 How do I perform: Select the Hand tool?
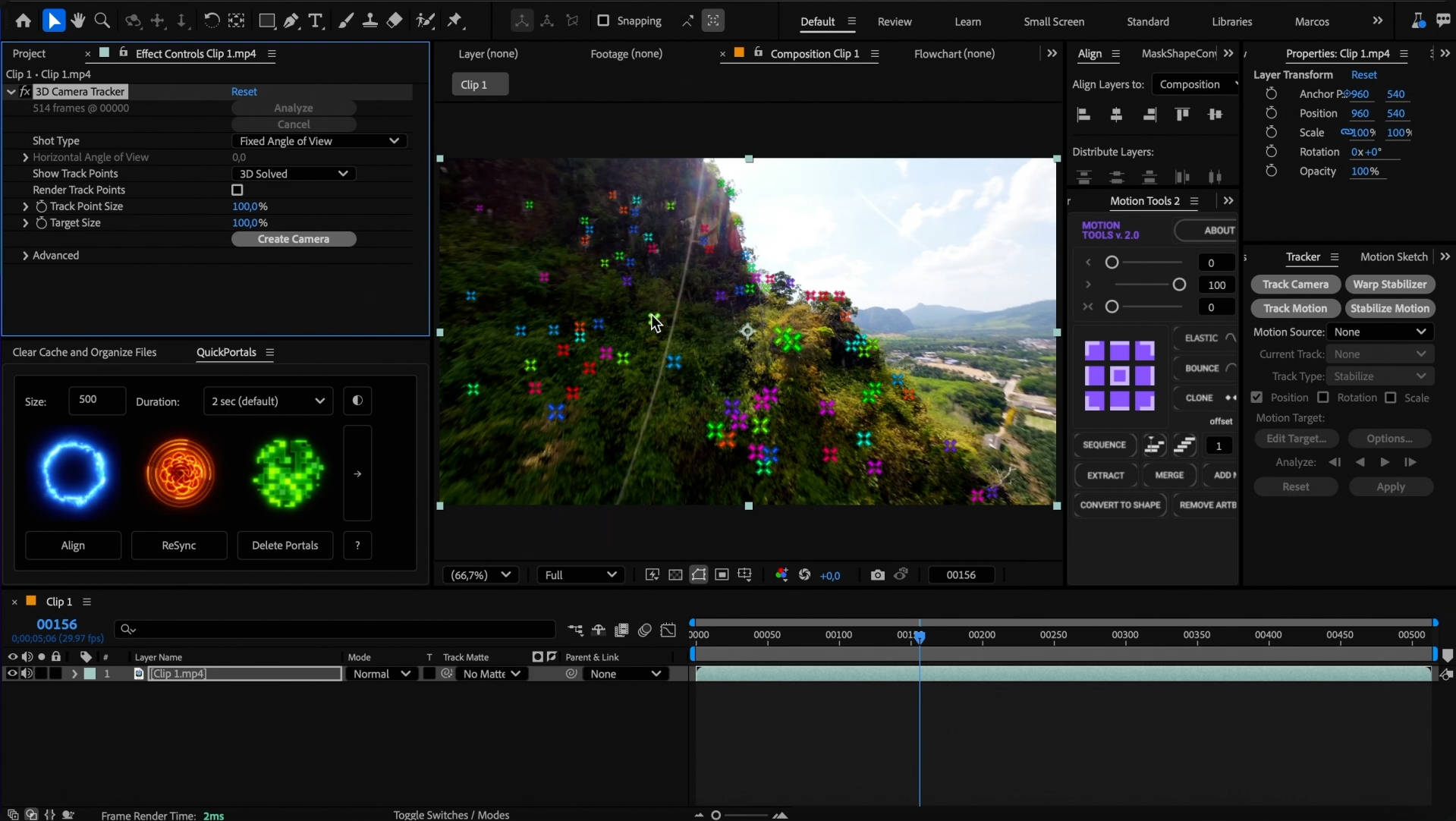tap(77, 20)
